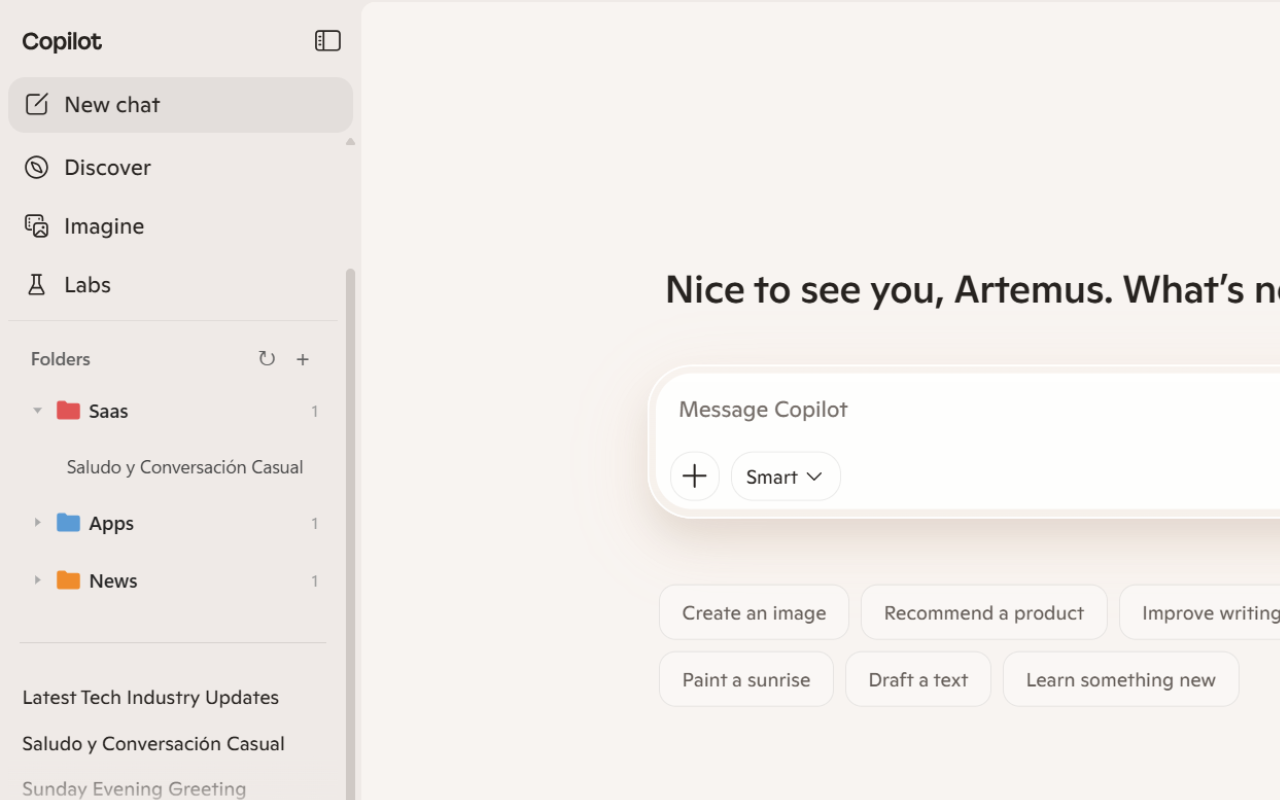Choose the Paint a sunrise suggestion
Screen dimensions: 1280x800
tap(746, 679)
